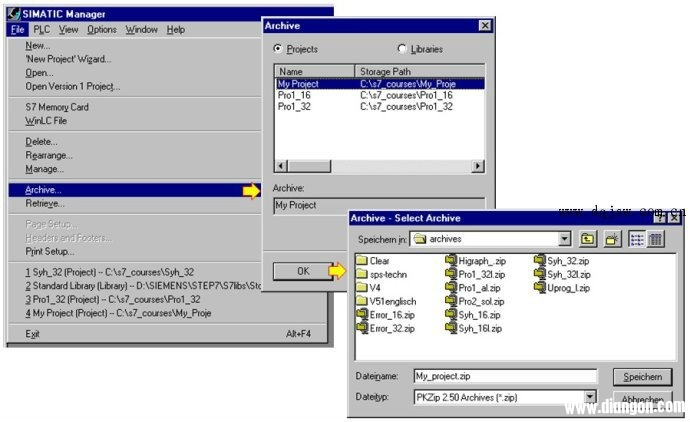This screenshot has height=422, width=690.
Task: Click the Speichern button
Action: [x=641, y=376]
